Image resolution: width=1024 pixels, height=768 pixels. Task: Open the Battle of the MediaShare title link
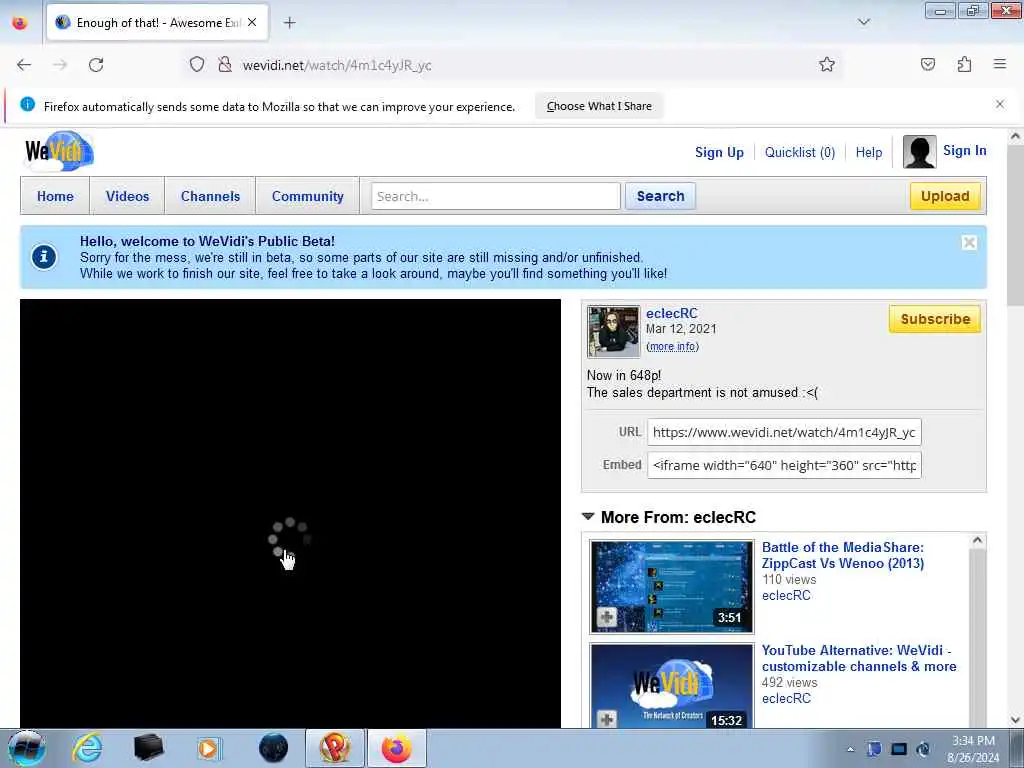tap(842, 555)
